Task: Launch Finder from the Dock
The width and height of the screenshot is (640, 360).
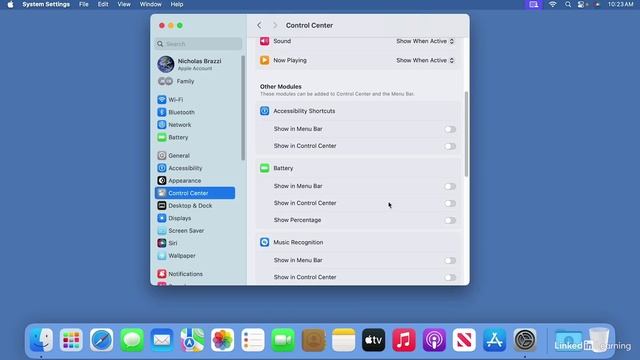Action: click(x=41, y=340)
